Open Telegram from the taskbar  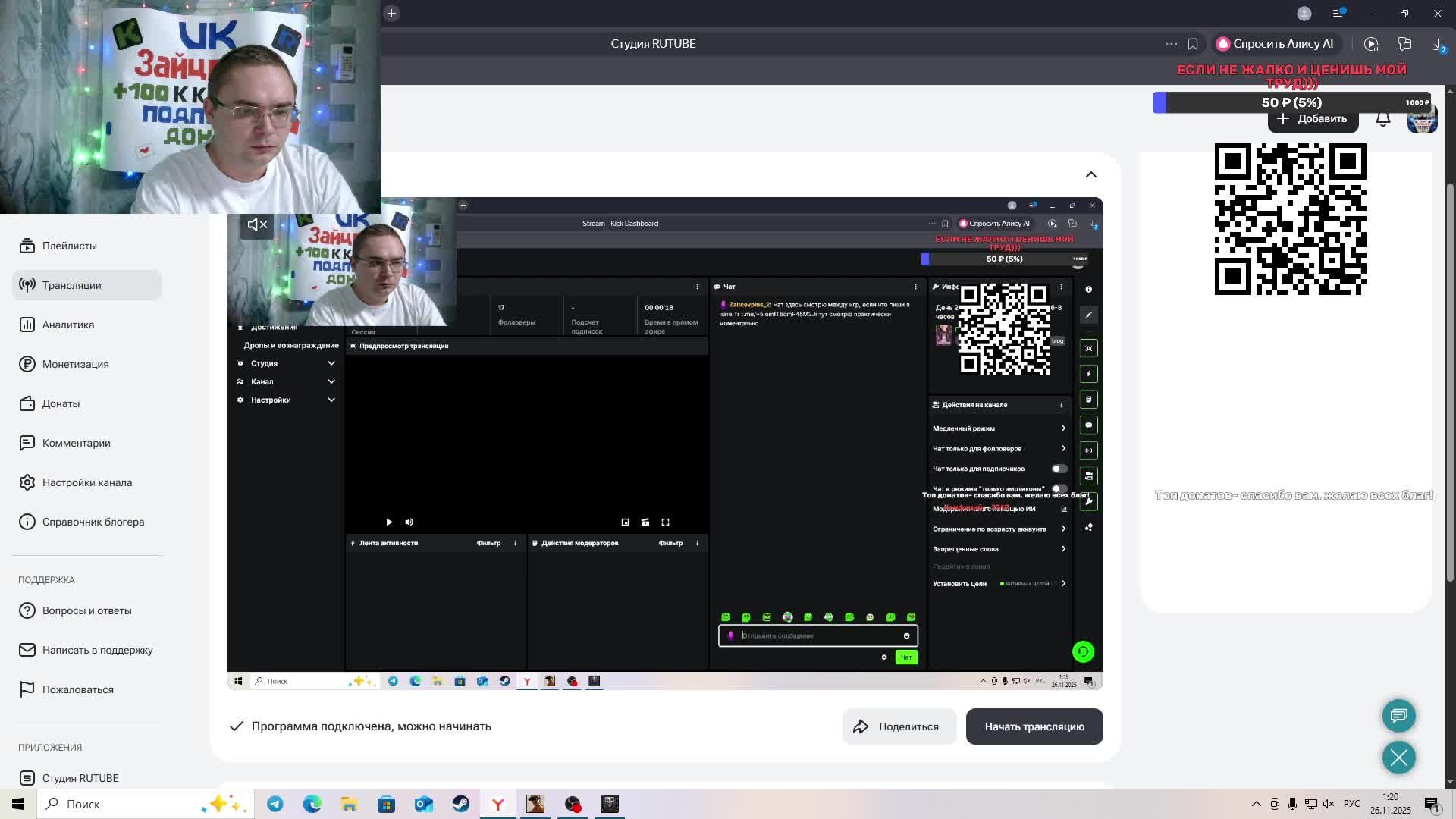point(275,804)
